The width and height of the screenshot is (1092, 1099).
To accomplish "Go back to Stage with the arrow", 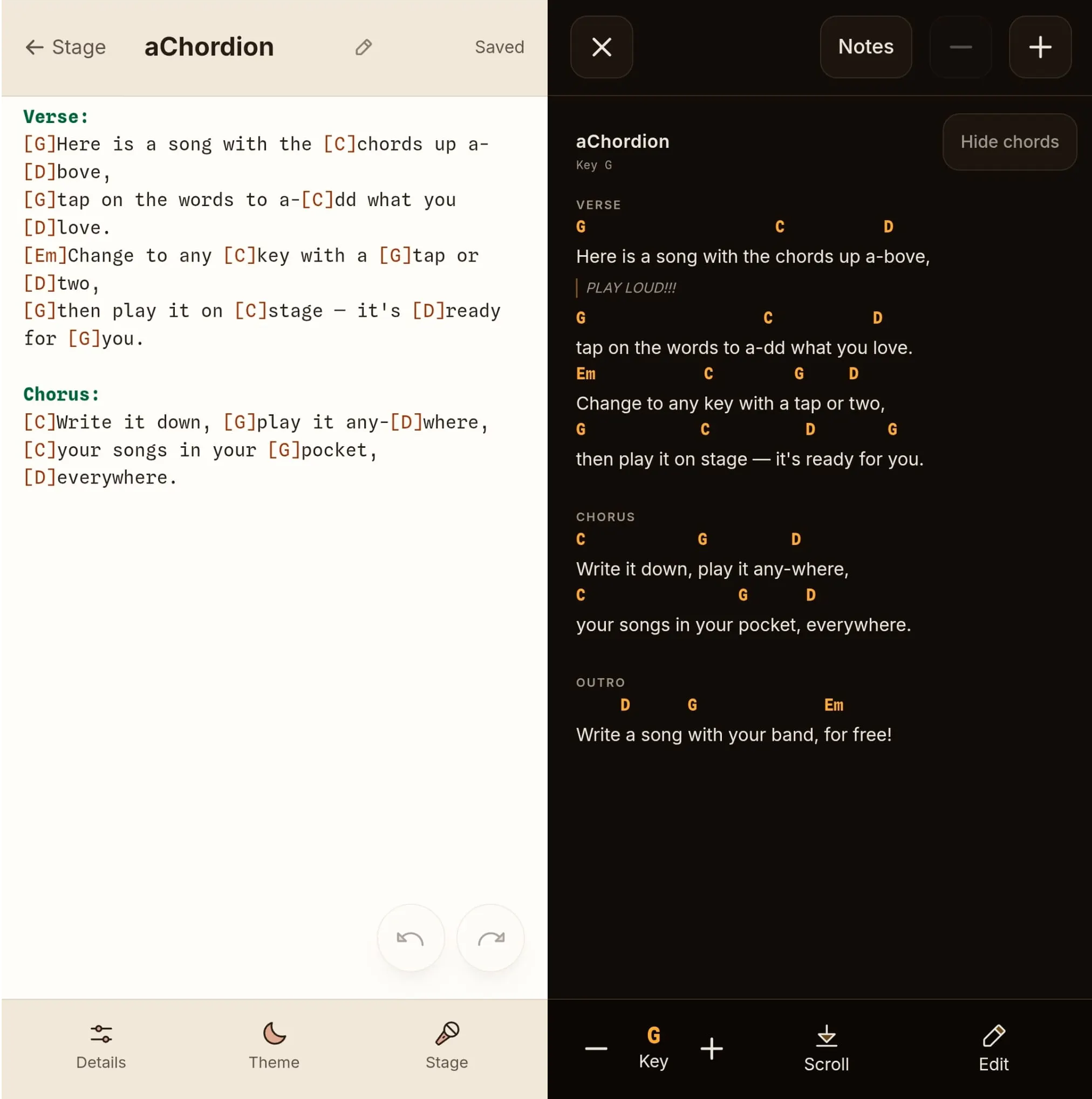I will tap(65, 47).
